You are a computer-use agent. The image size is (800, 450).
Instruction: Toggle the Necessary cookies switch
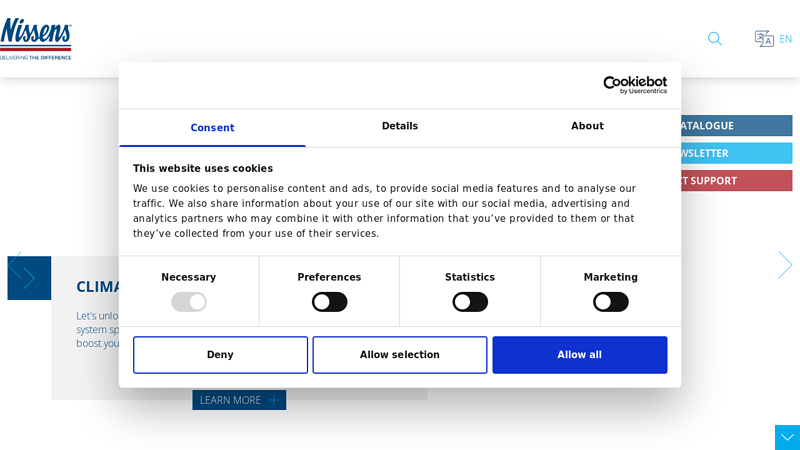(189, 302)
